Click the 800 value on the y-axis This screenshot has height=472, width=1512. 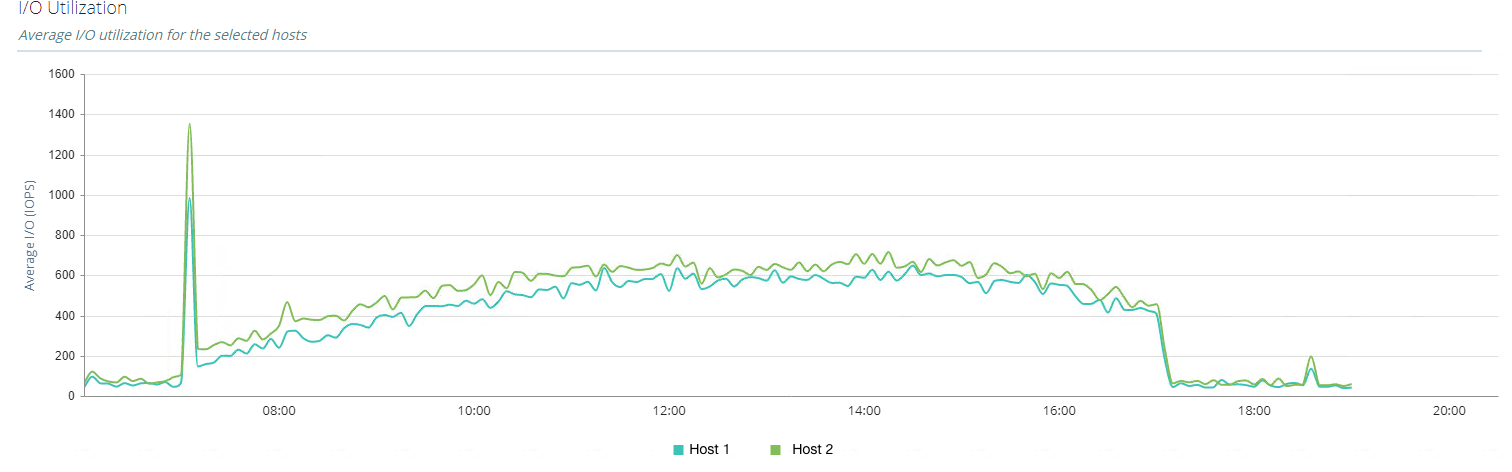(x=65, y=235)
